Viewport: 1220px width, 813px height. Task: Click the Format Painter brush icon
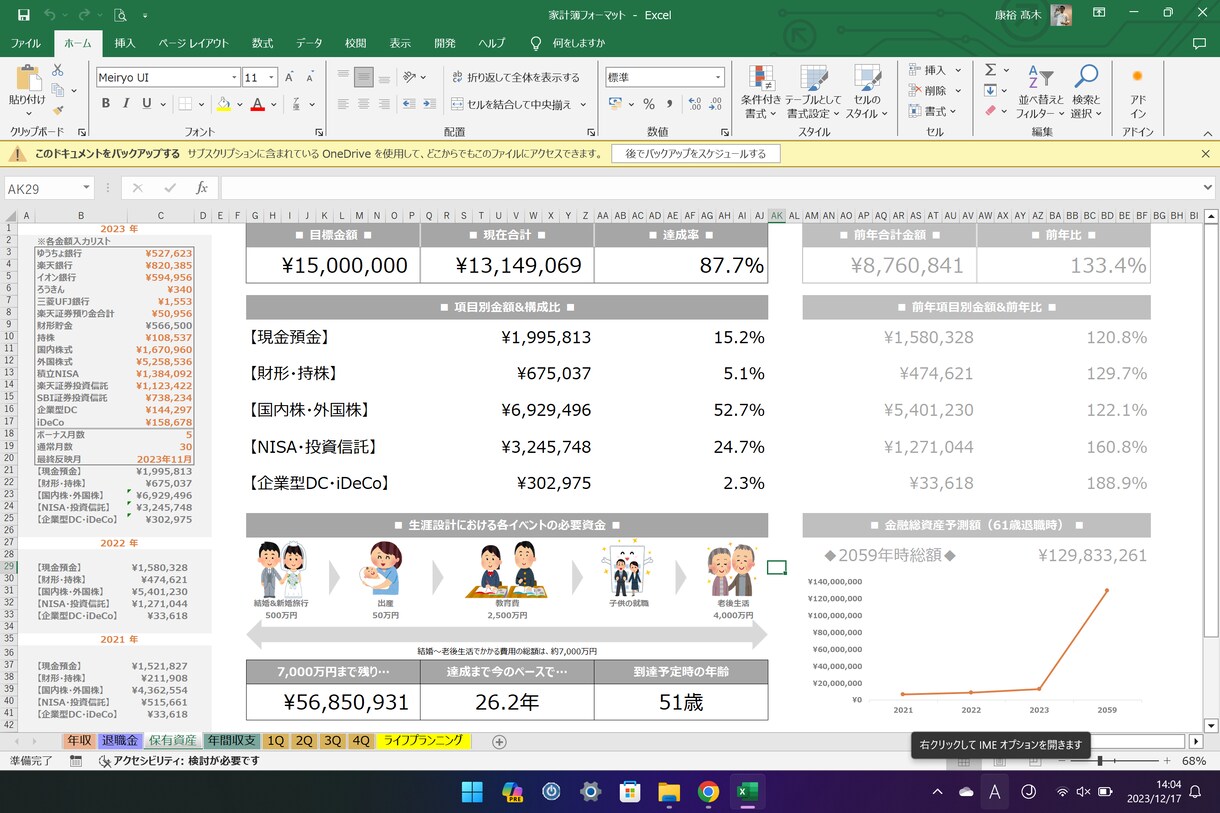pyautogui.click(x=58, y=111)
